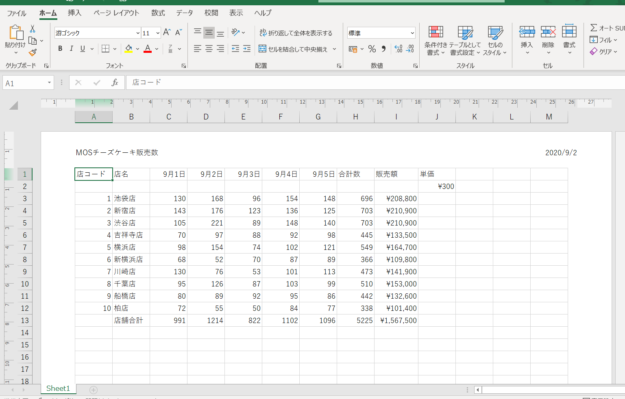Click the Cut scissors icon

[x=33, y=29]
